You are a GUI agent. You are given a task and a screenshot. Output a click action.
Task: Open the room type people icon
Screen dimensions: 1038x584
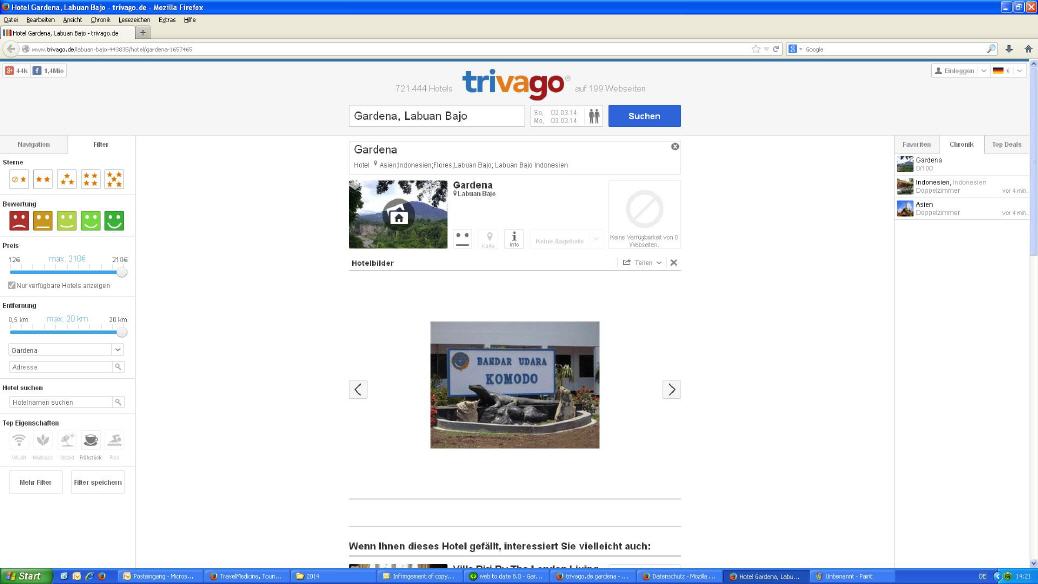point(594,117)
